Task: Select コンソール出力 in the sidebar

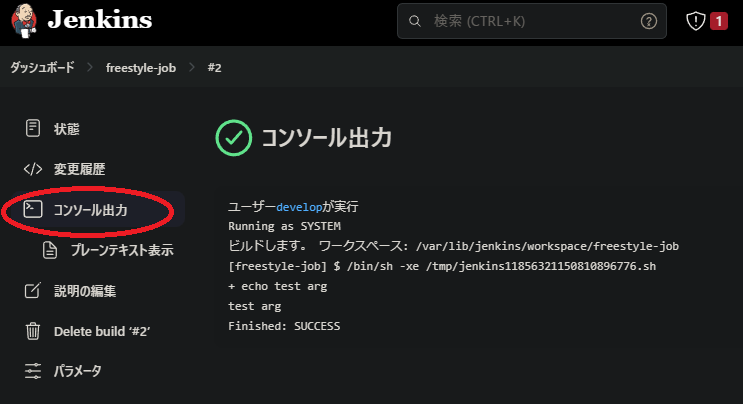Action: (x=90, y=209)
